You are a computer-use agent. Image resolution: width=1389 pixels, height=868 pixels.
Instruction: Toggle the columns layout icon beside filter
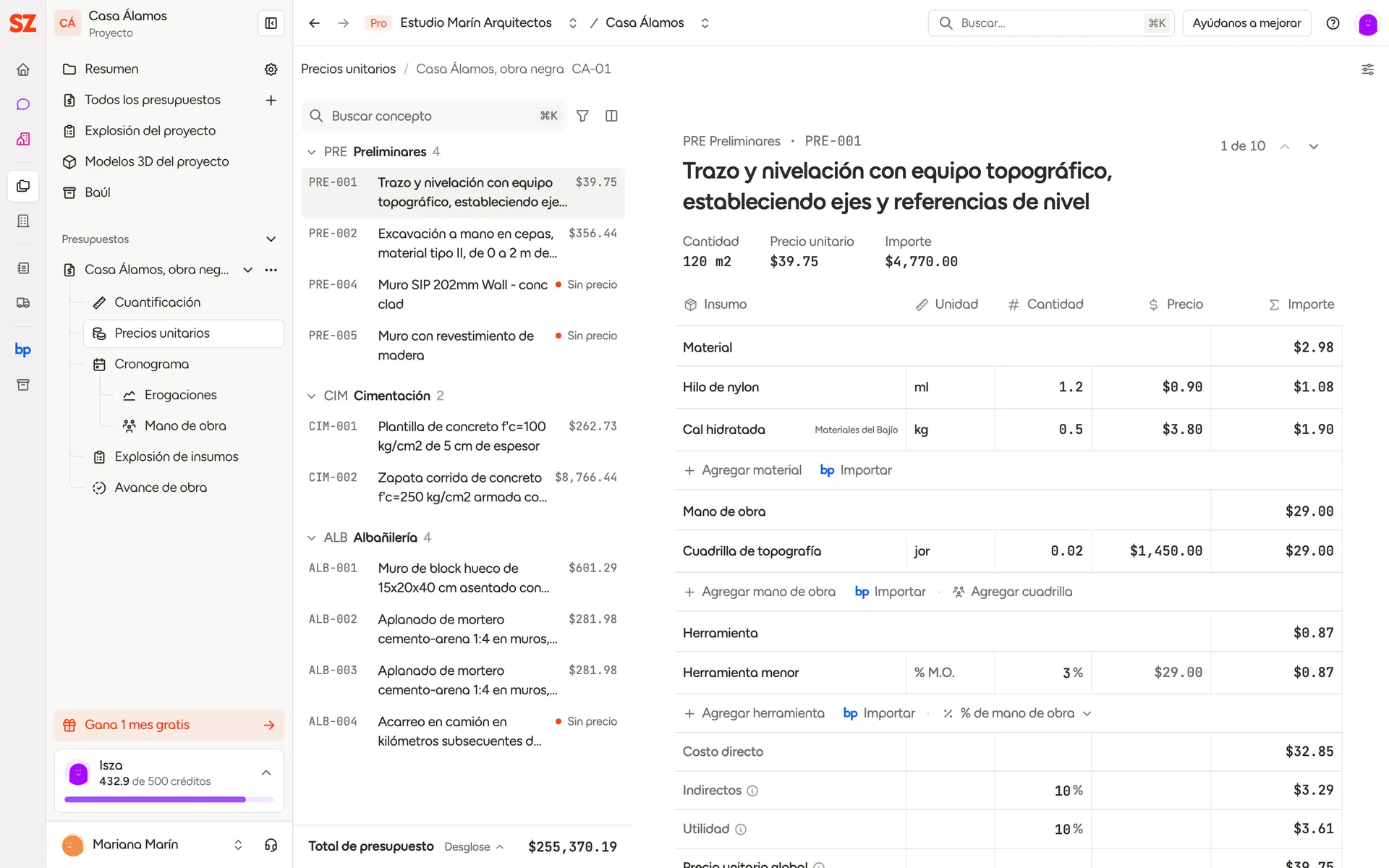point(611,116)
